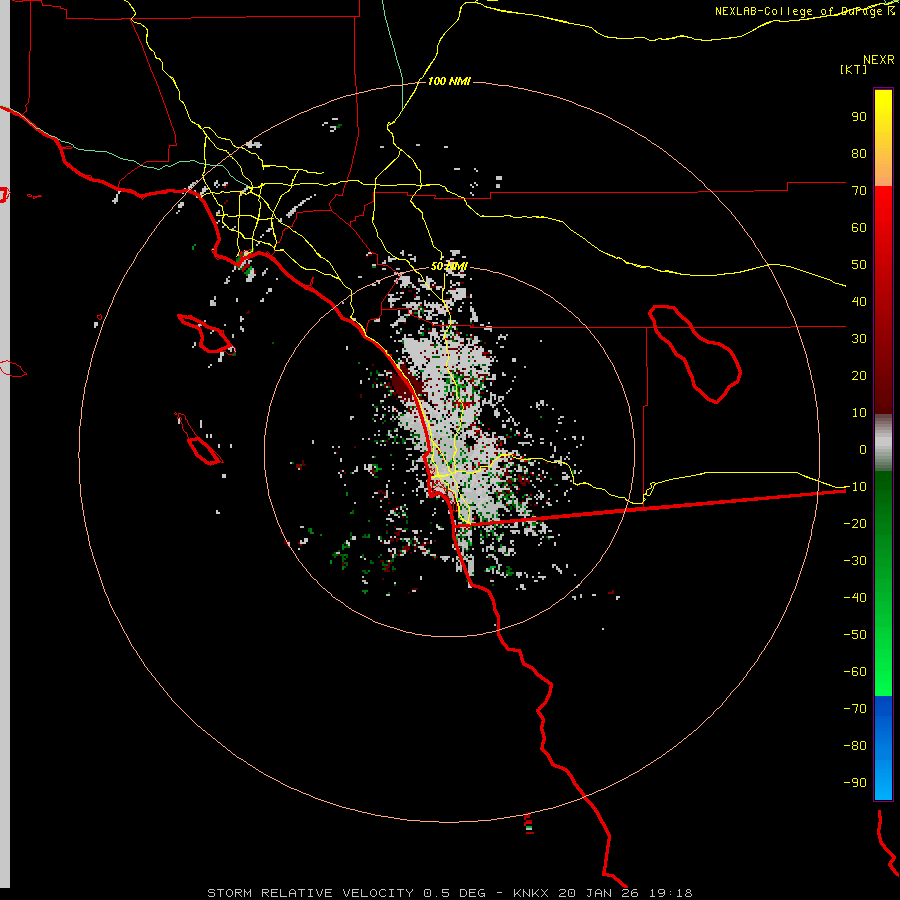This screenshot has height=900, width=900.
Task: Click the '-60' velocity scale value
Action: pyautogui.click(x=855, y=672)
